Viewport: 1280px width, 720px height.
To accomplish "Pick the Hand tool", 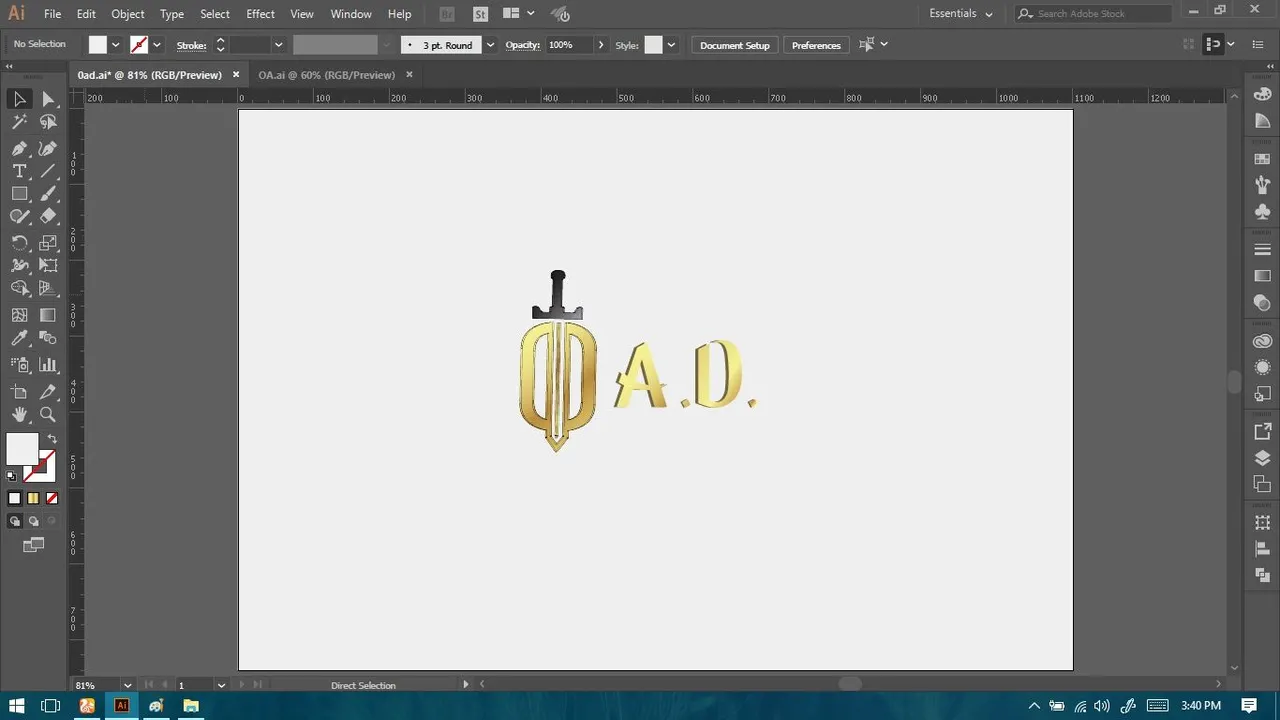I will coord(19,415).
